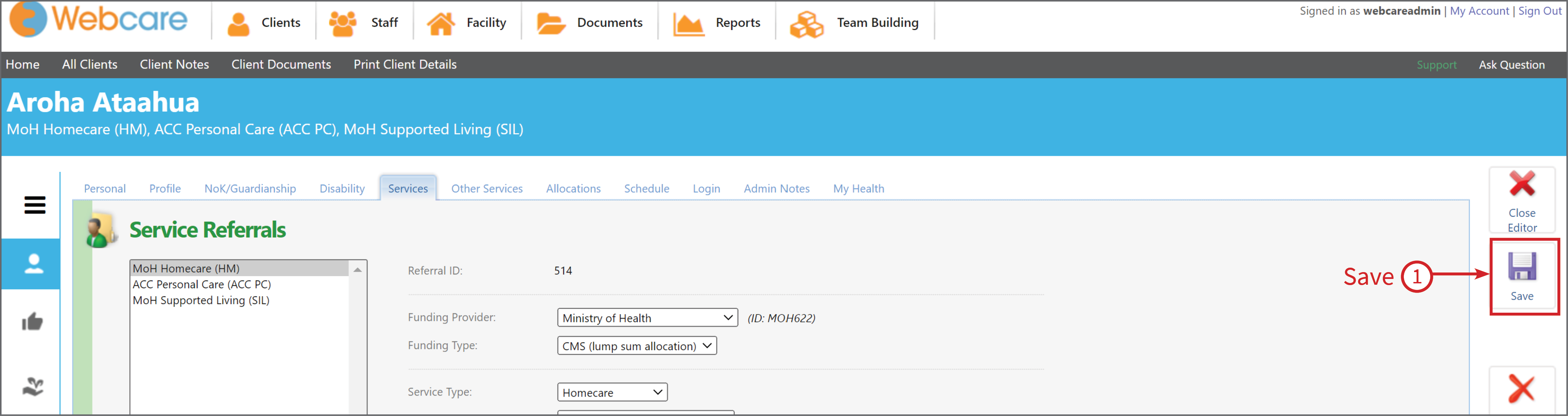Open the Team Building blocks icon

tap(806, 24)
